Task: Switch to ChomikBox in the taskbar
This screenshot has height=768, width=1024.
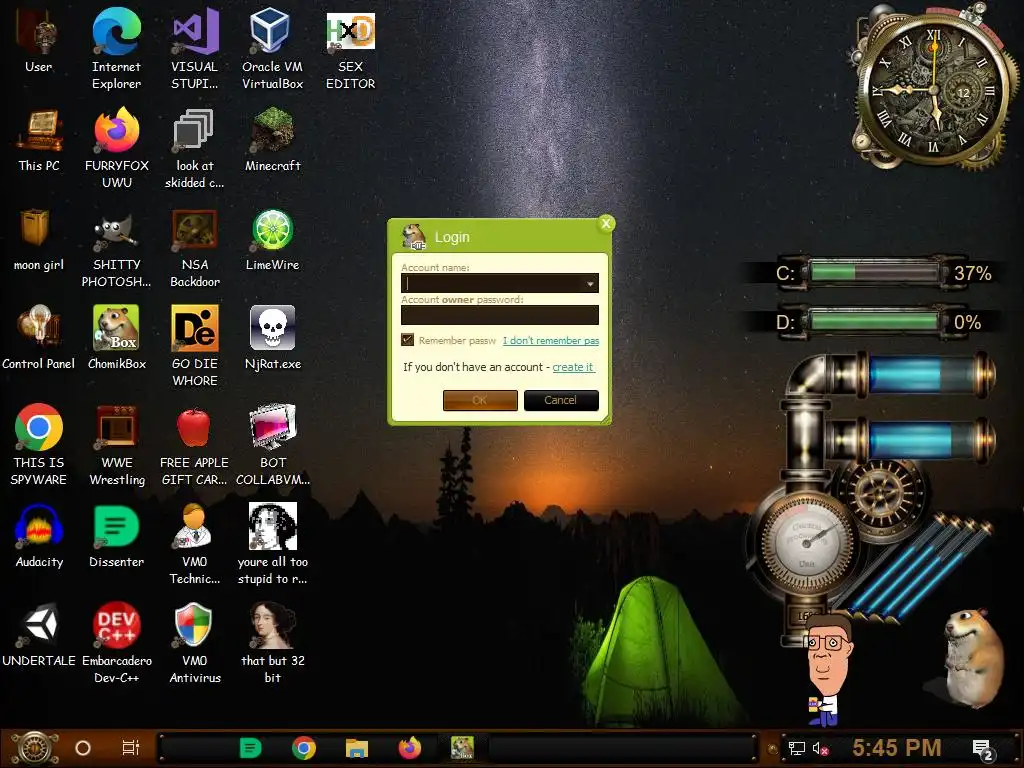Action: click(x=462, y=748)
